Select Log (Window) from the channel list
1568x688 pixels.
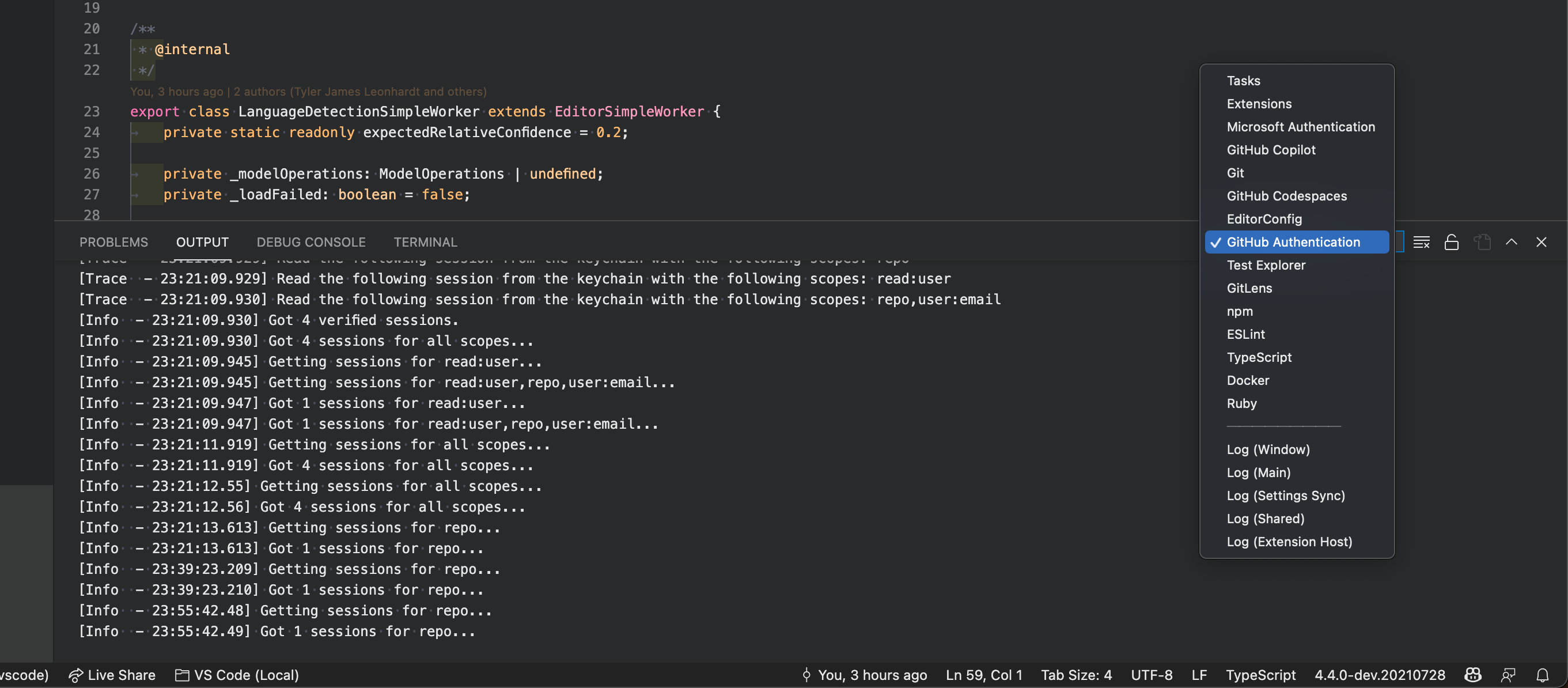[1268, 449]
